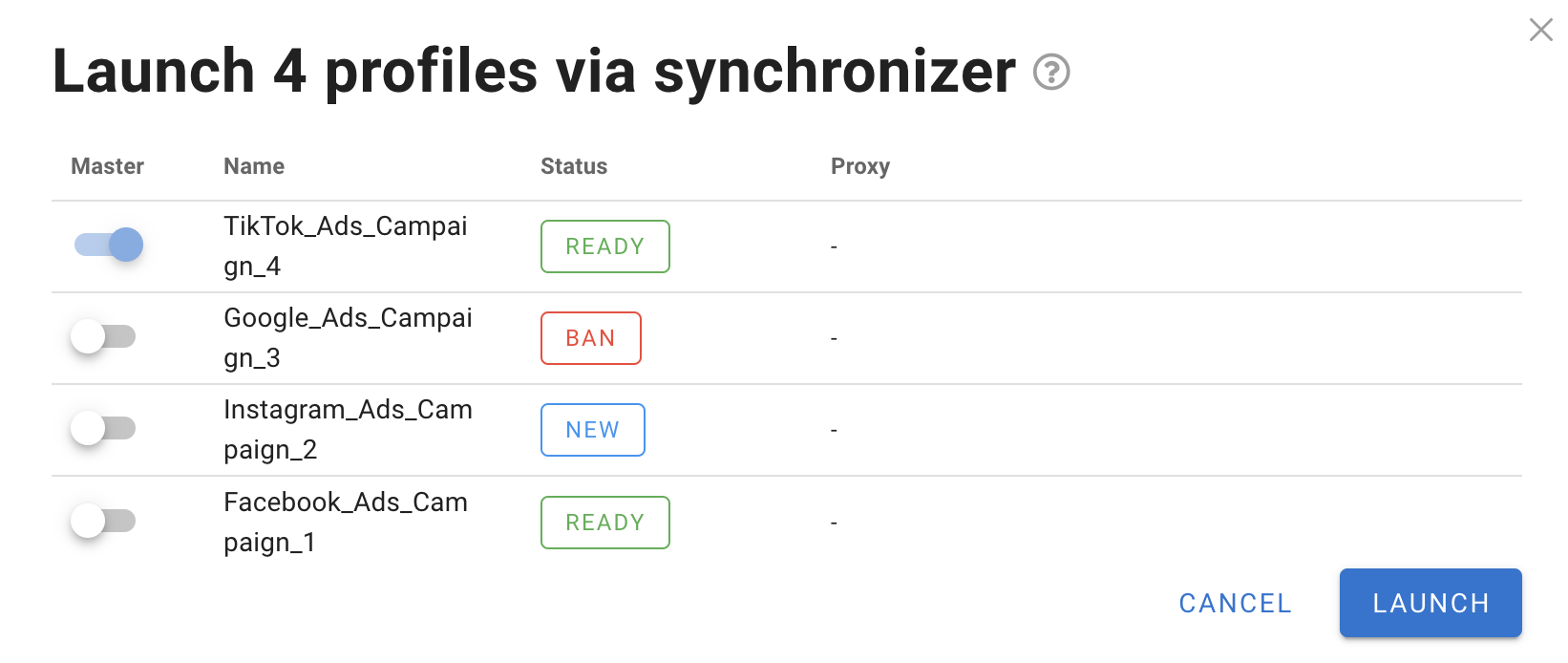Click the Status column header
1568x663 pixels.
coord(574,166)
